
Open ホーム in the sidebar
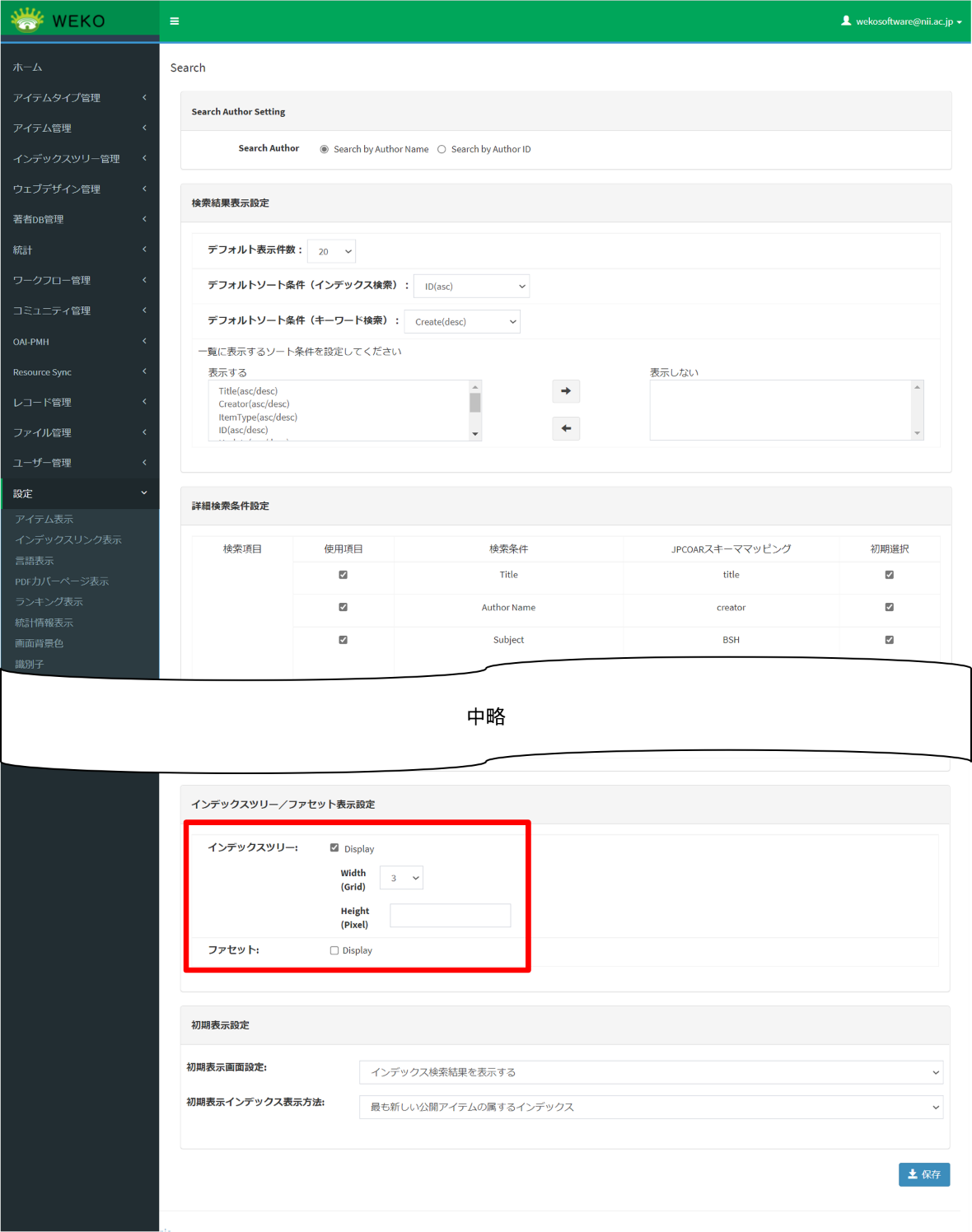click(x=28, y=68)
